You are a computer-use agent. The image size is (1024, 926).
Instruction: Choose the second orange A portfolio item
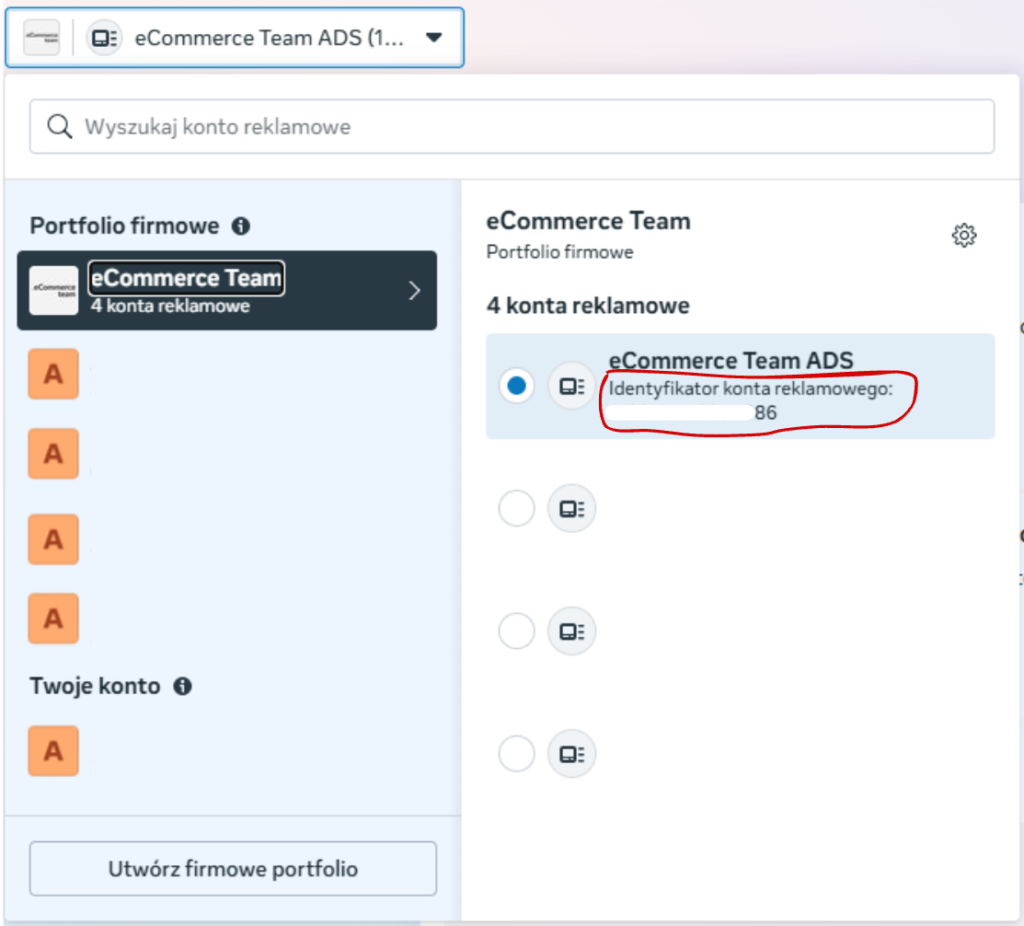click(x=53, y=454)
